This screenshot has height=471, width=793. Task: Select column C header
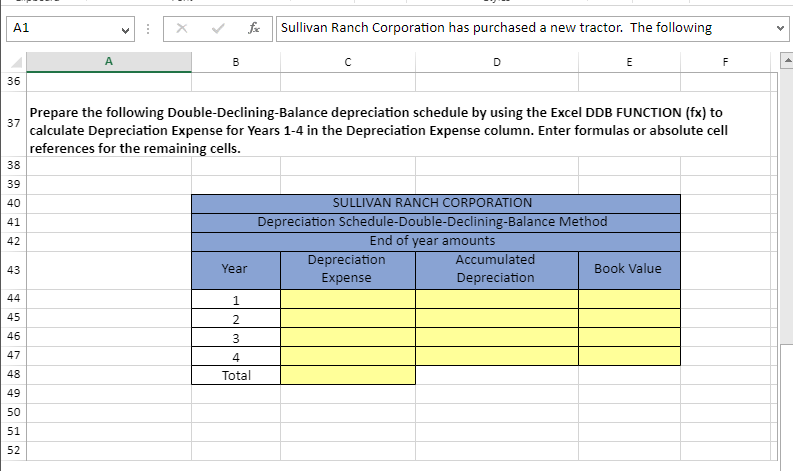tap(348, 62)
